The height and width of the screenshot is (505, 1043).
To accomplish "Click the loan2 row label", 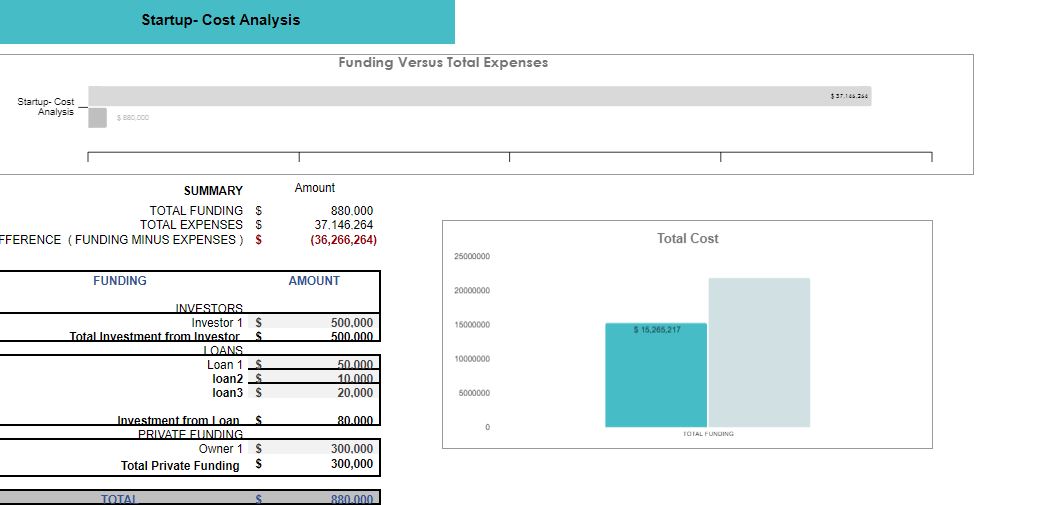I will point(227,379).
